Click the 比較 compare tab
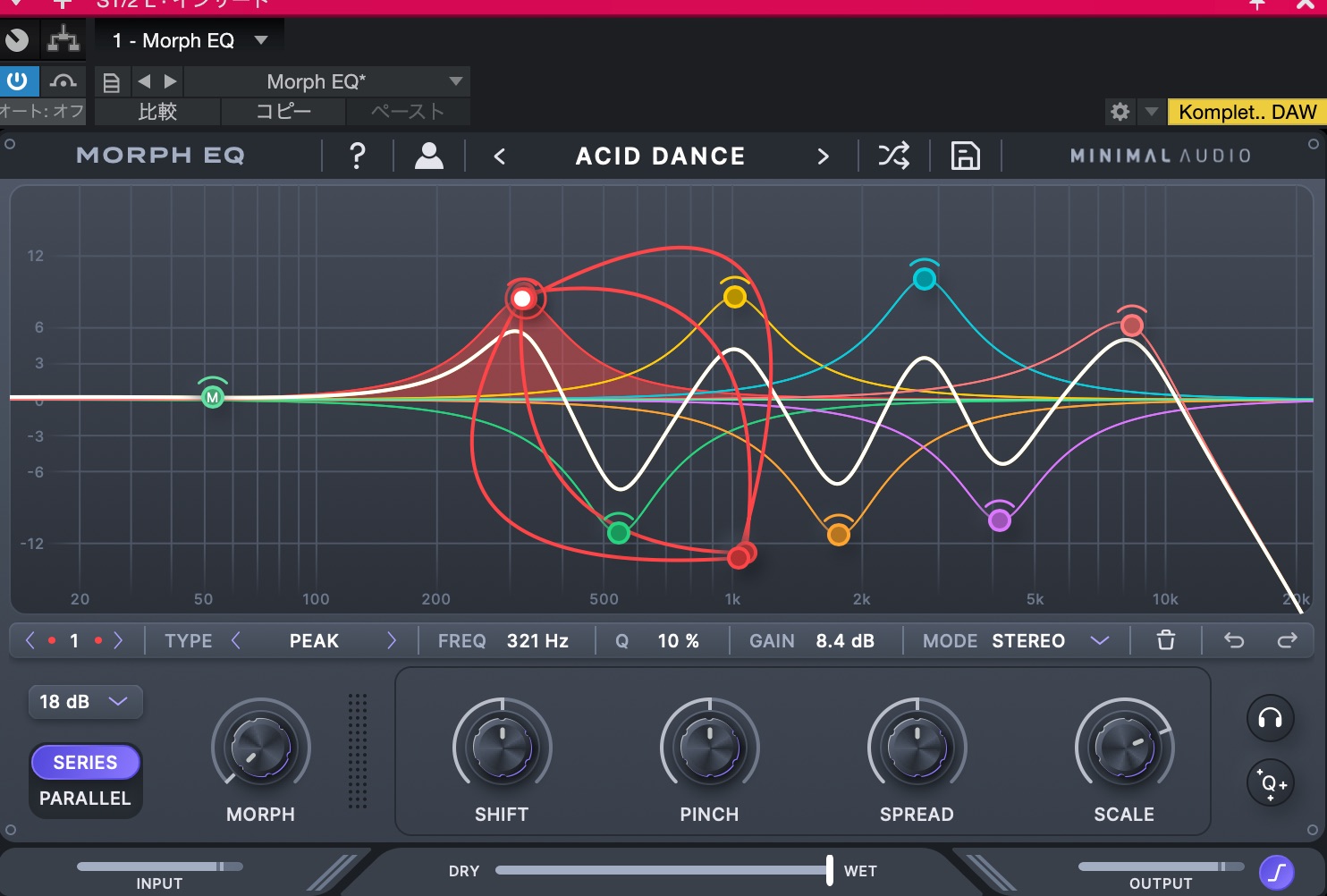This screenshot has height=896, width=1327. 157,112
